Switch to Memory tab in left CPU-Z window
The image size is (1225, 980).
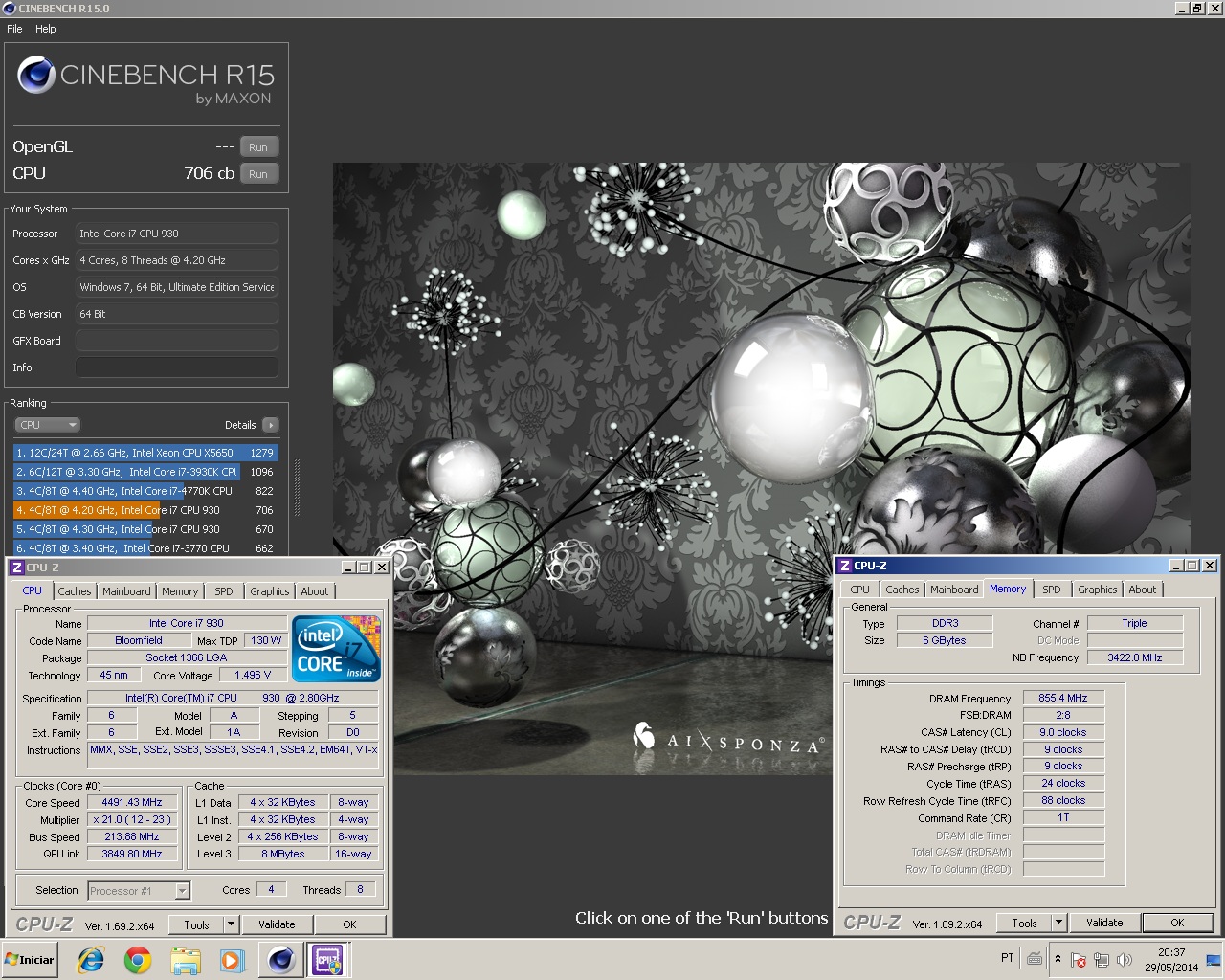[180, 591]
